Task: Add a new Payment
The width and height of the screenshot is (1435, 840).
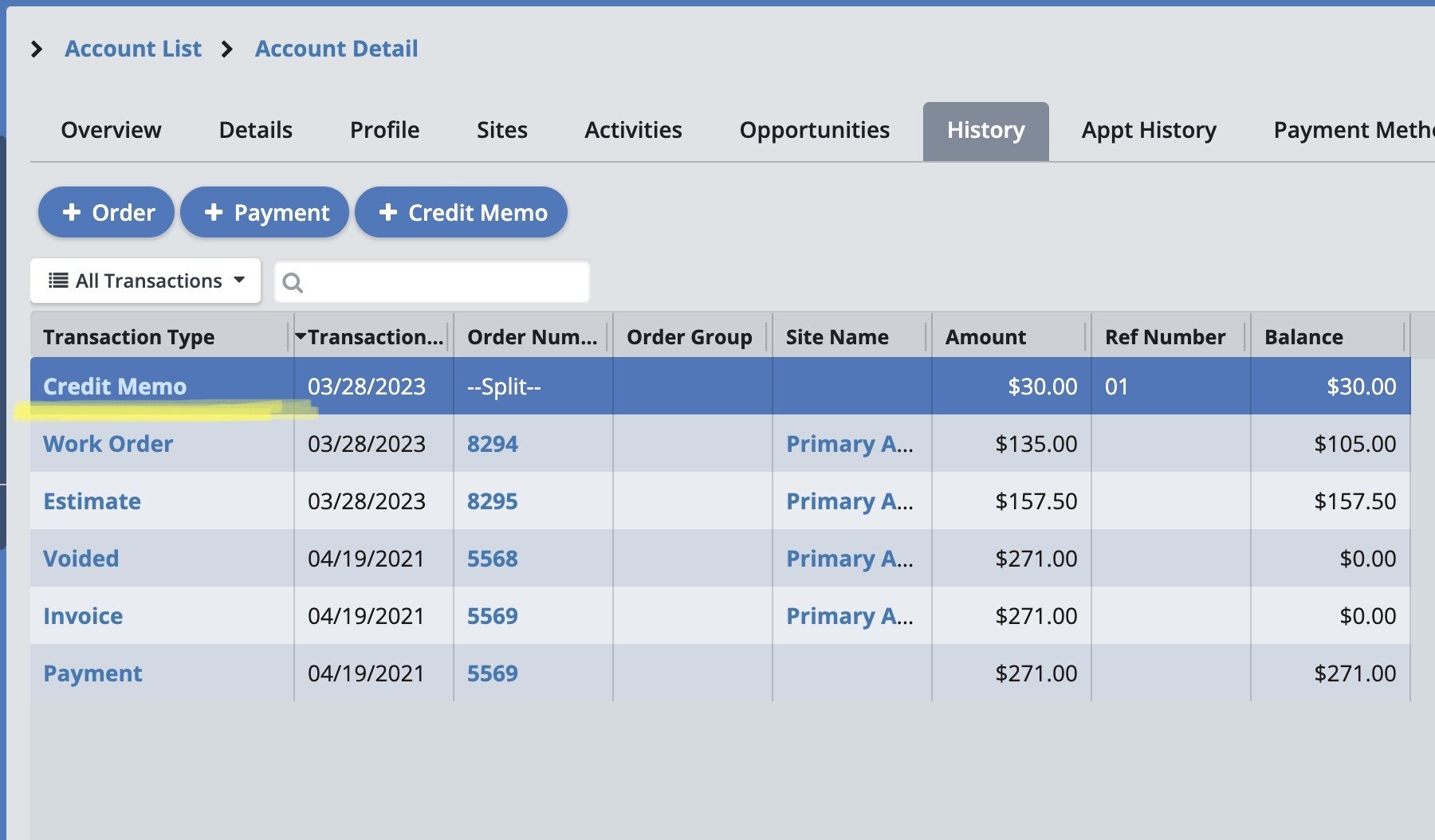Action: (265, 213)
